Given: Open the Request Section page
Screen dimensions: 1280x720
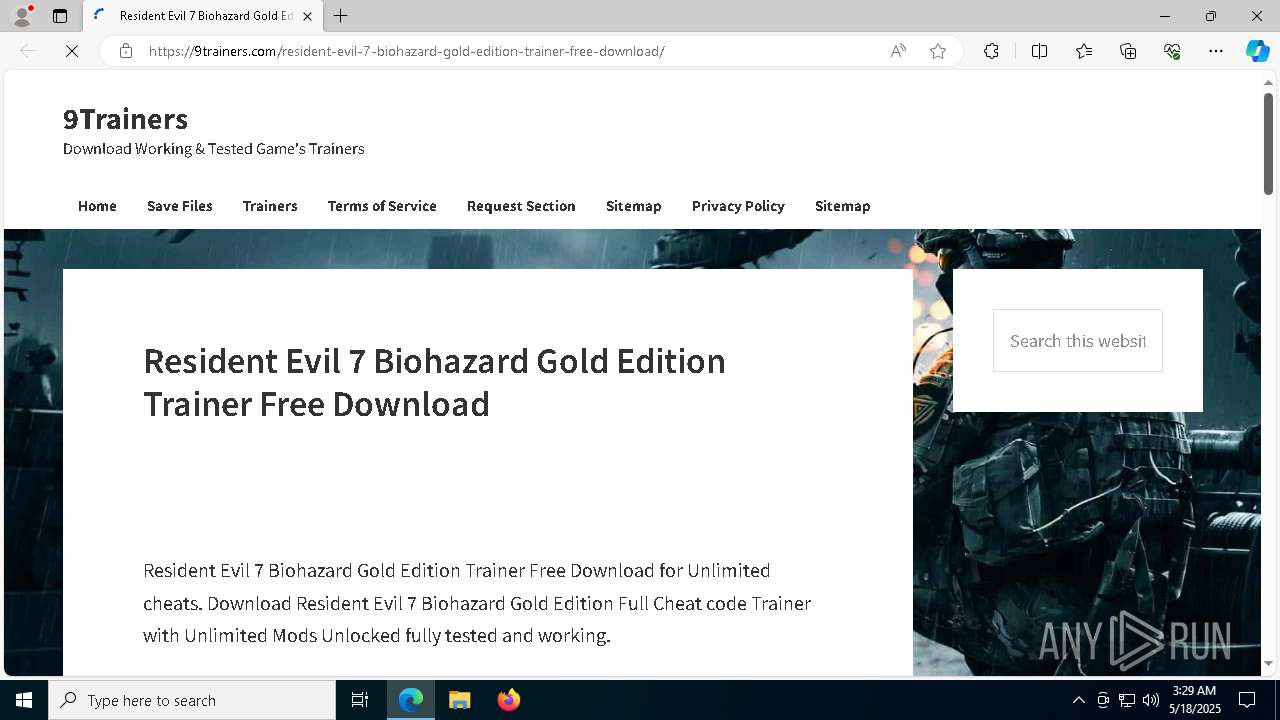Looking at the screenshot, I should [521, 206].
